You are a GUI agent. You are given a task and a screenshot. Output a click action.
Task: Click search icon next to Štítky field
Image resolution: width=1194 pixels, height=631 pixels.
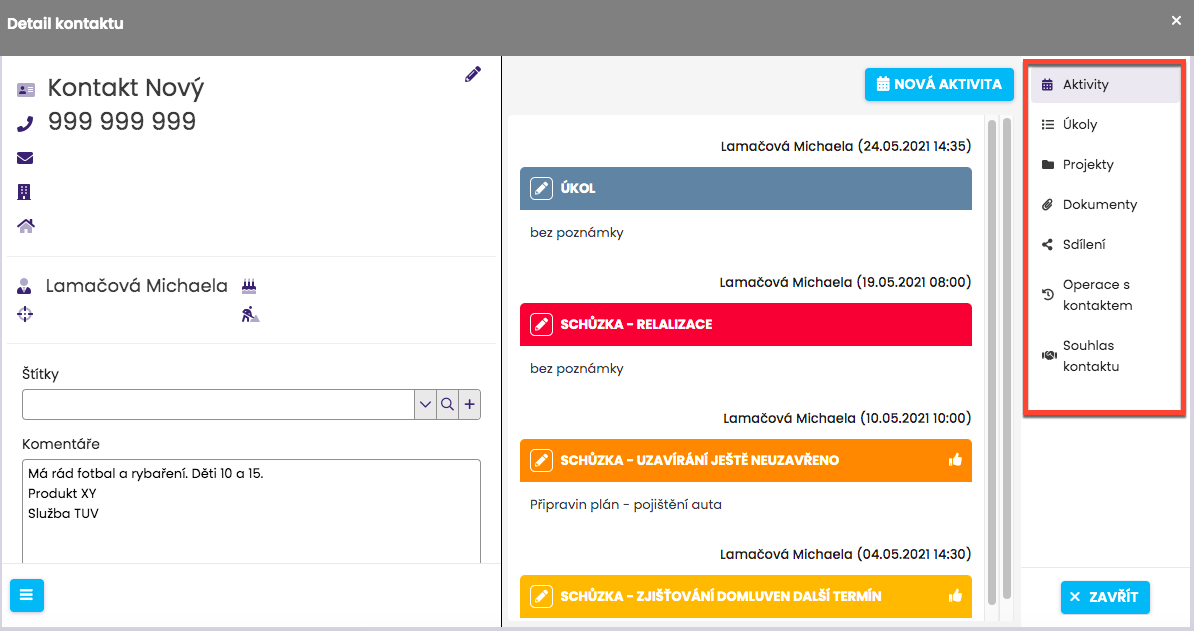tap(448, 404)
